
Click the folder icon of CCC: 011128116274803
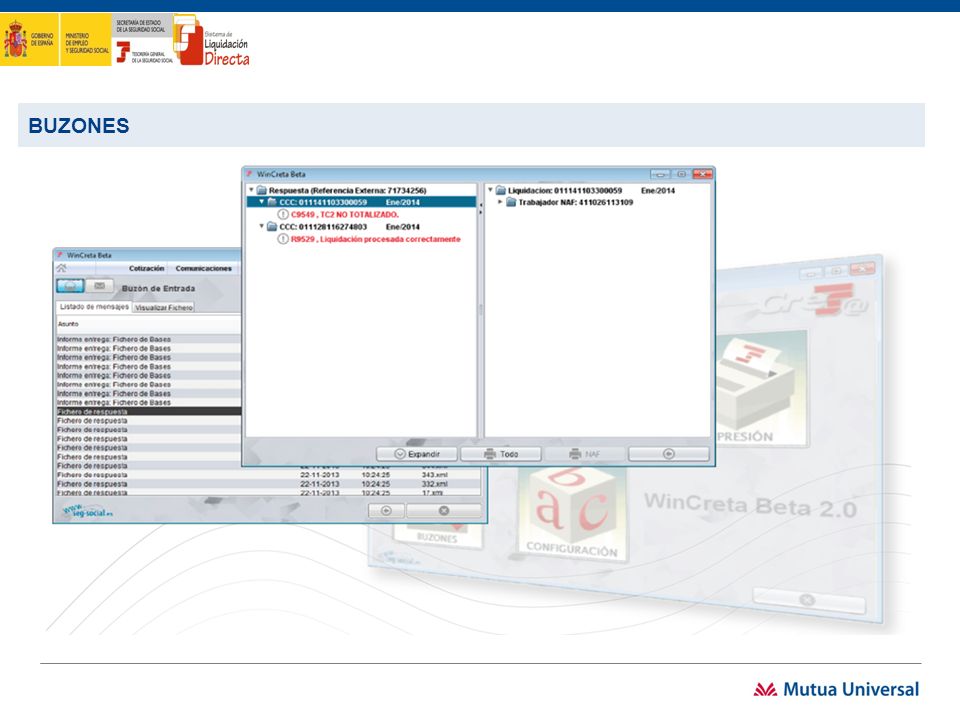(x=272, y=227)
